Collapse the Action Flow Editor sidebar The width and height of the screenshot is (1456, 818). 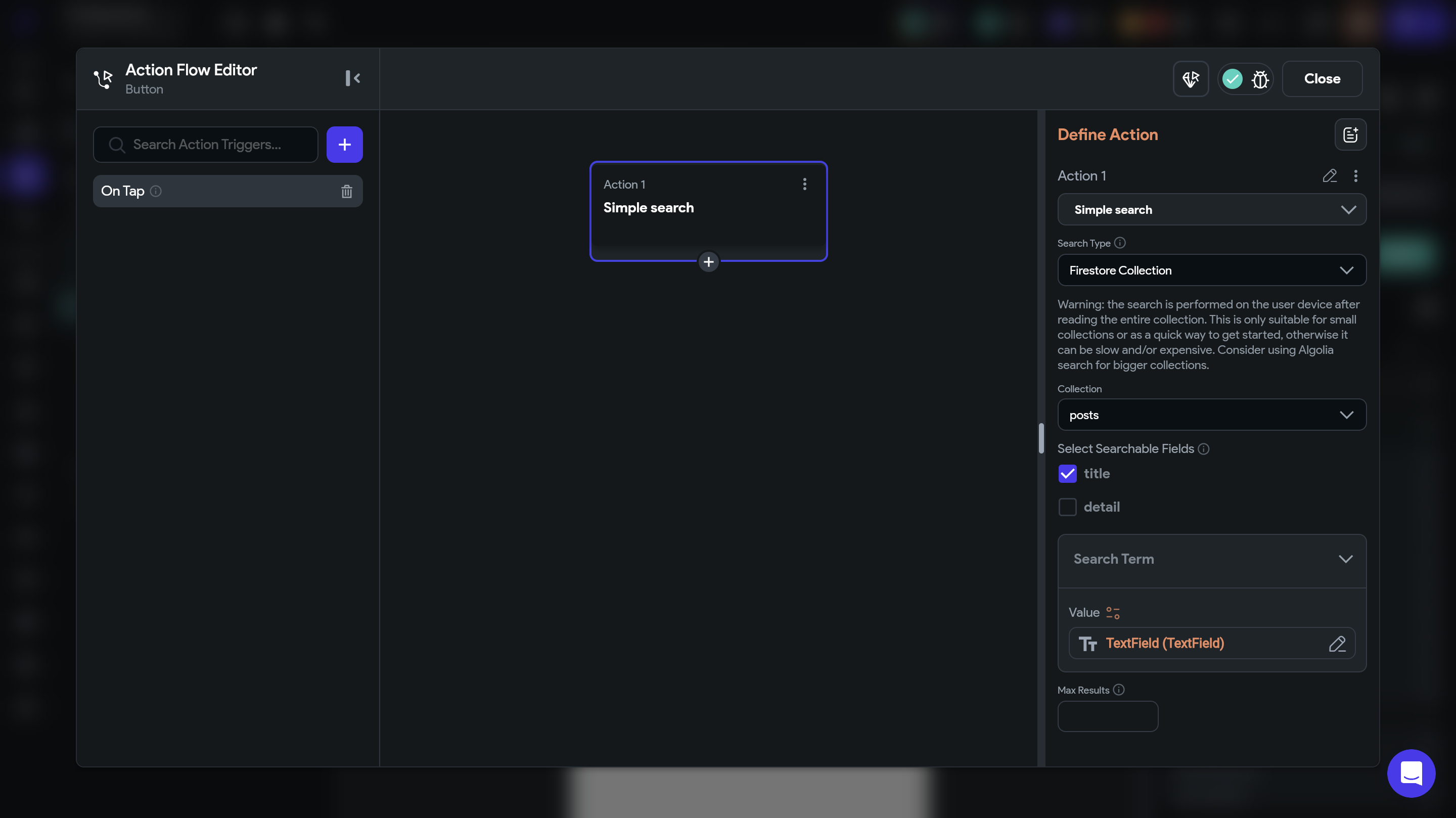(353, 78)
